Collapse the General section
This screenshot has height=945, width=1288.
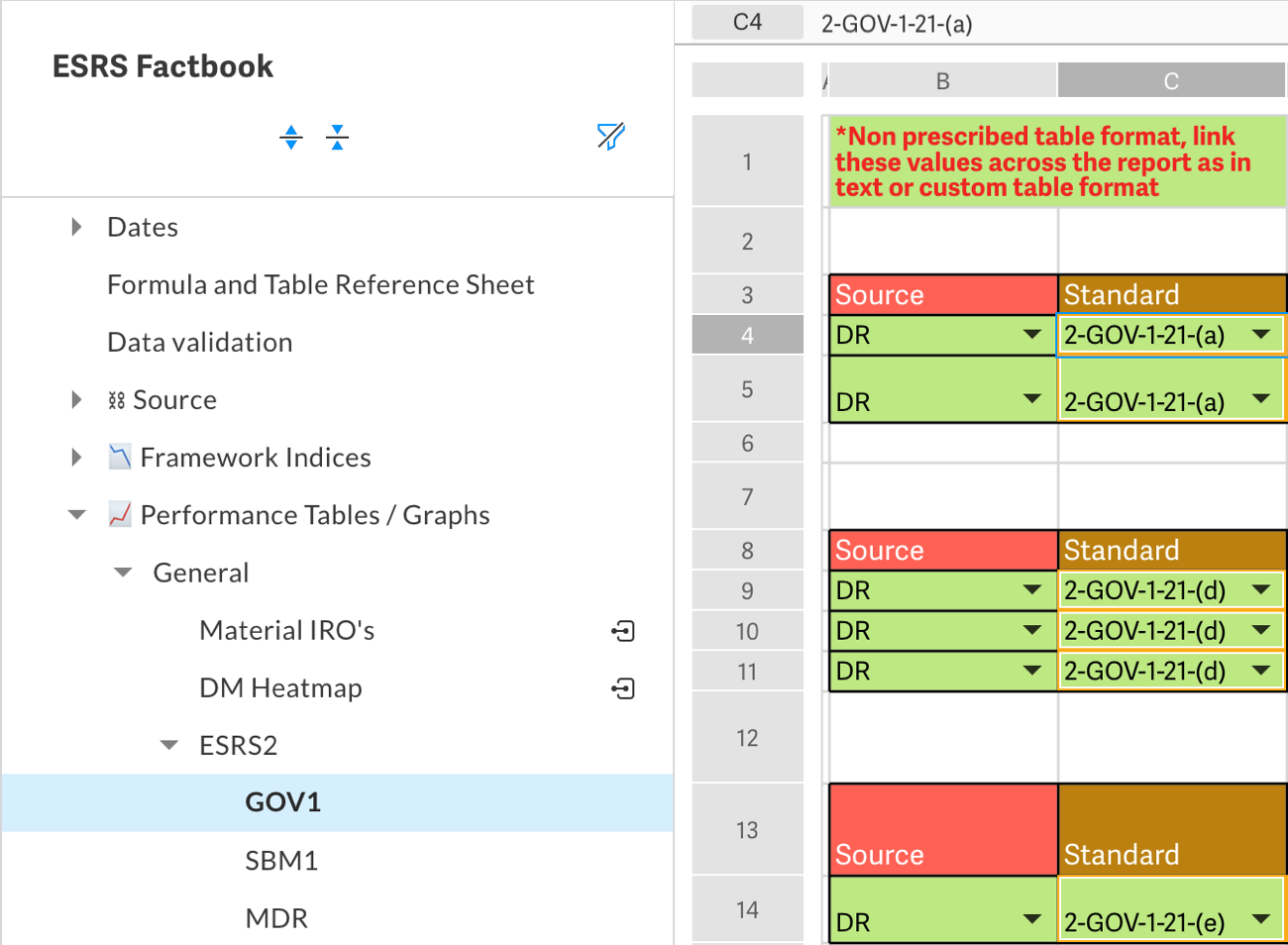point(123,572)
